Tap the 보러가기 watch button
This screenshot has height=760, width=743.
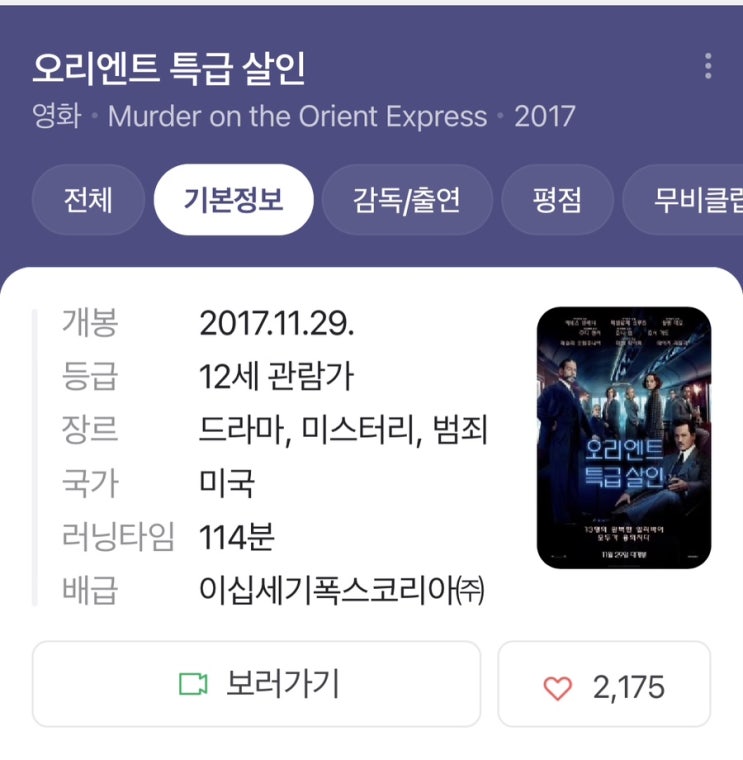(x=256, y=684)
